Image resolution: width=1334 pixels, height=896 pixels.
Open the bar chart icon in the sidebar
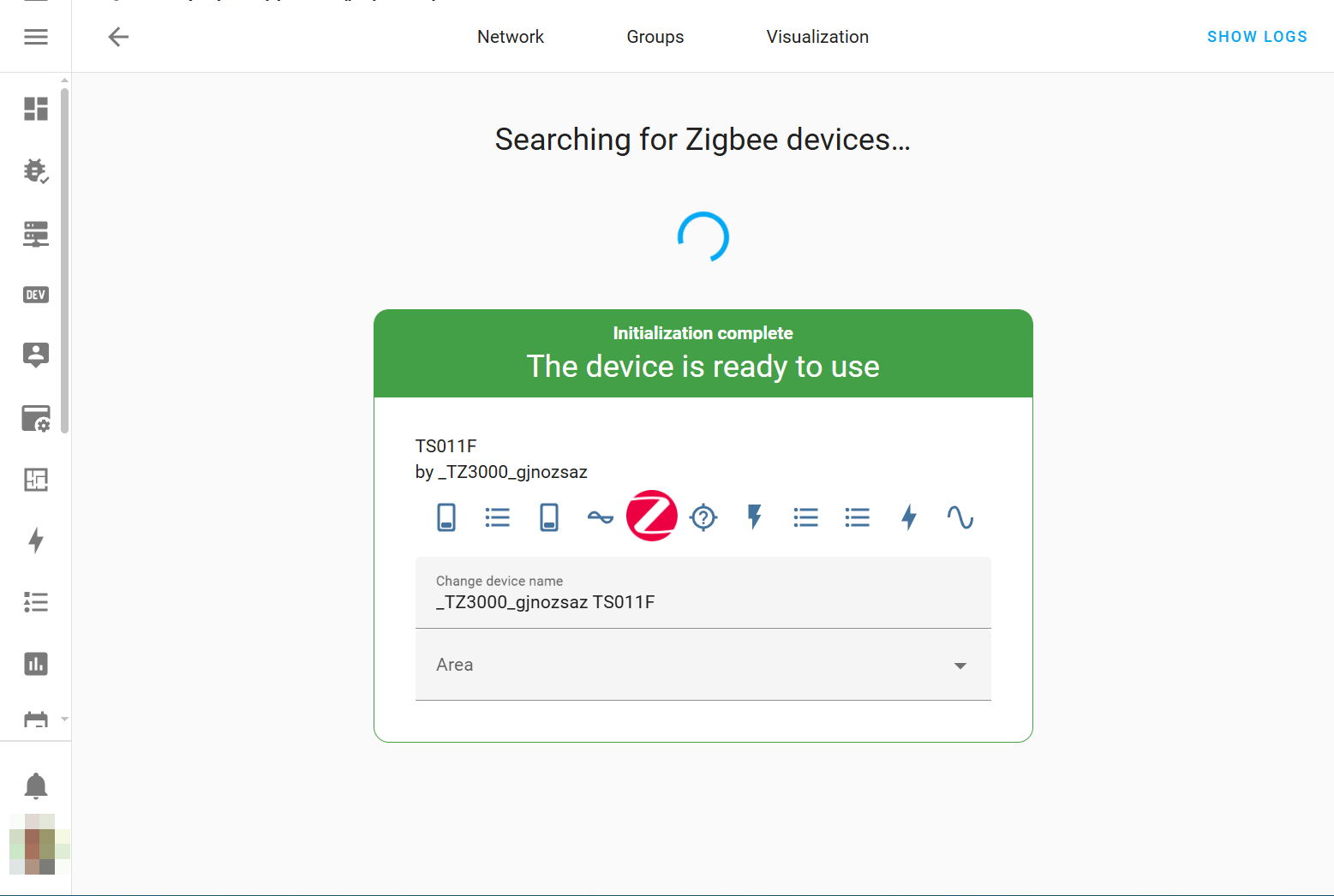[x=36, y=664]
